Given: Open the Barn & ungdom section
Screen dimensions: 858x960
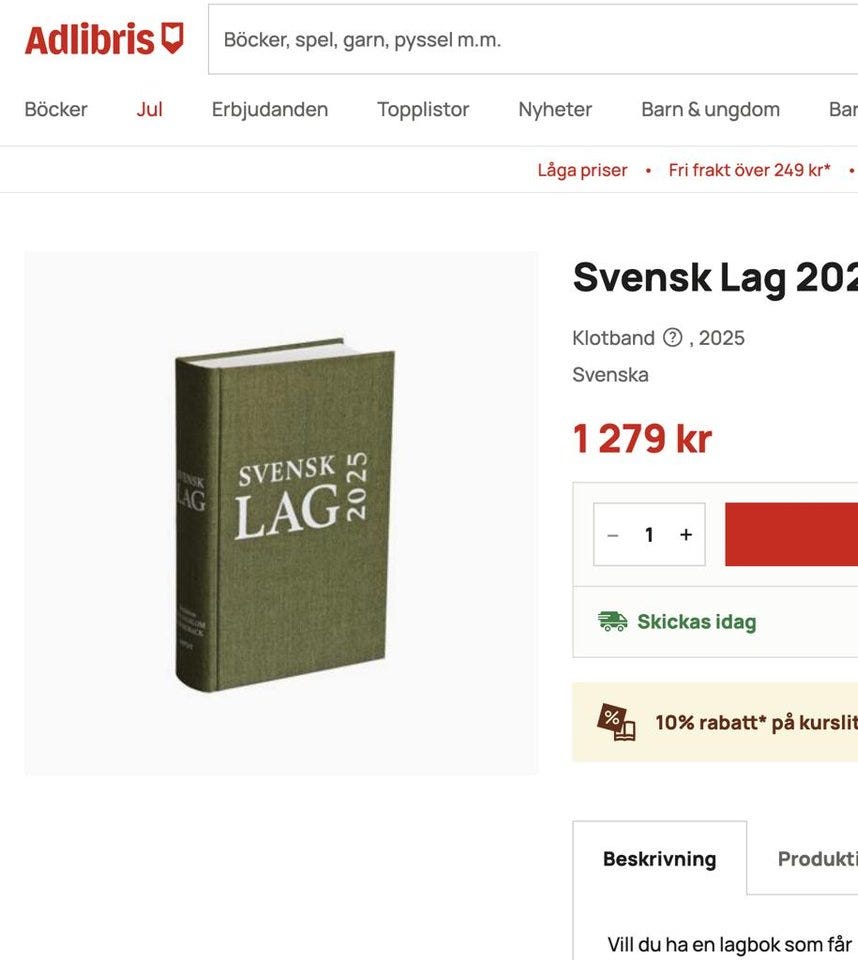Looking at the screenshot, I should click(x=710, y=110).
